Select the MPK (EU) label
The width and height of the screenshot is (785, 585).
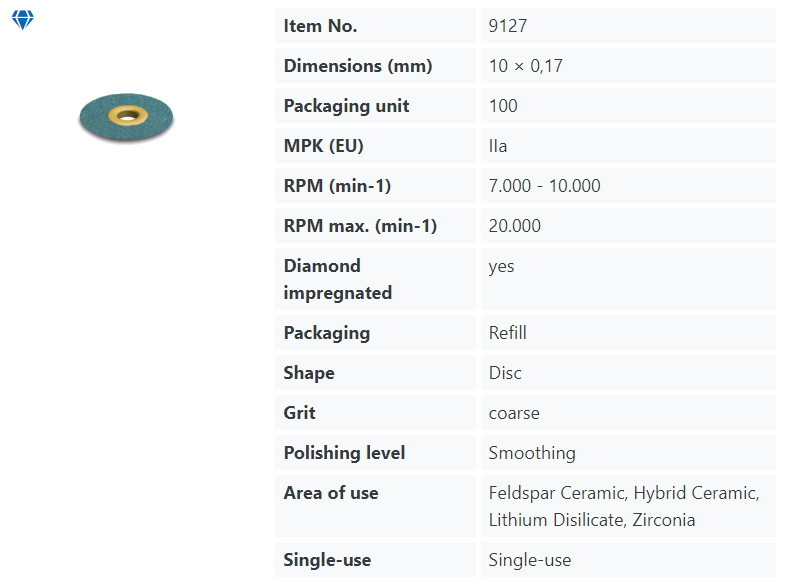point(323,146)
